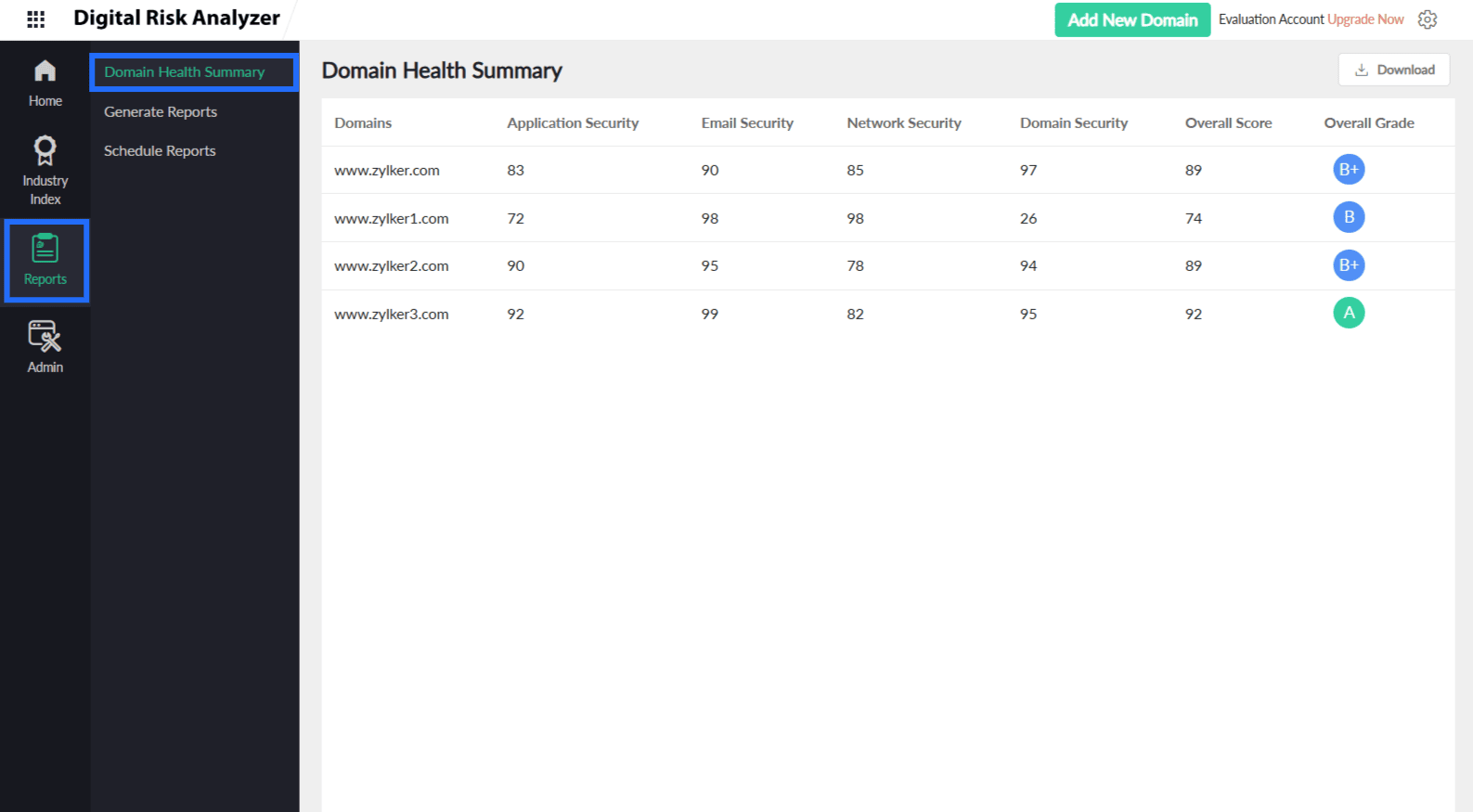Open Industry Index section
This screenshot has width=1473, height=812.
tap(45, 170)
